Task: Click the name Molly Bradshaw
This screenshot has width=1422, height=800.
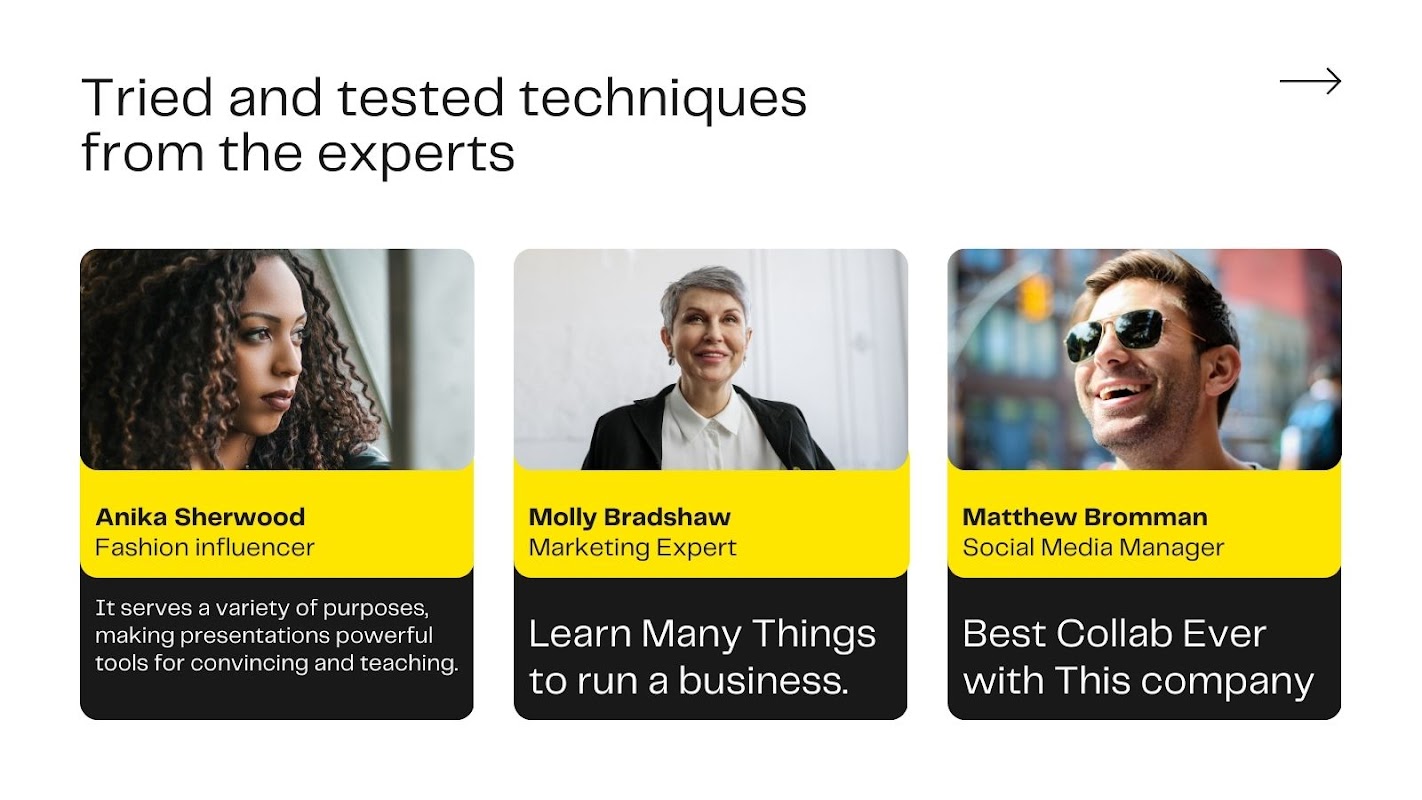Action: [629, 517]
